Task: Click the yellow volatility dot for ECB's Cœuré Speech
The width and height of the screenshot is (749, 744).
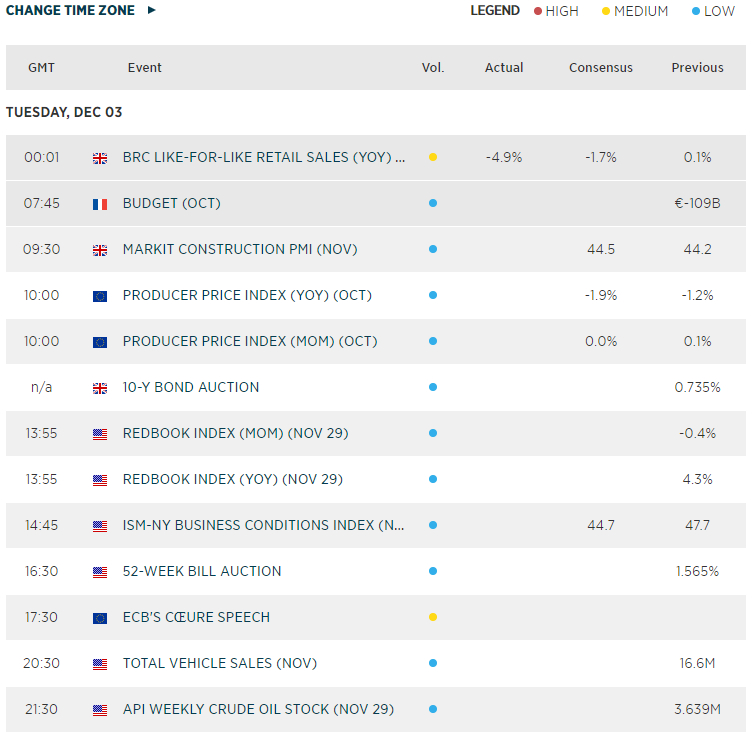Action: point(433,618)
